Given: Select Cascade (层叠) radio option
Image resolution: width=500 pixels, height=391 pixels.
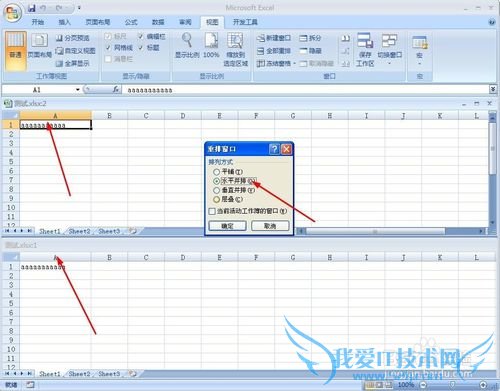Looking at the screenshot, I should [217, 199].
